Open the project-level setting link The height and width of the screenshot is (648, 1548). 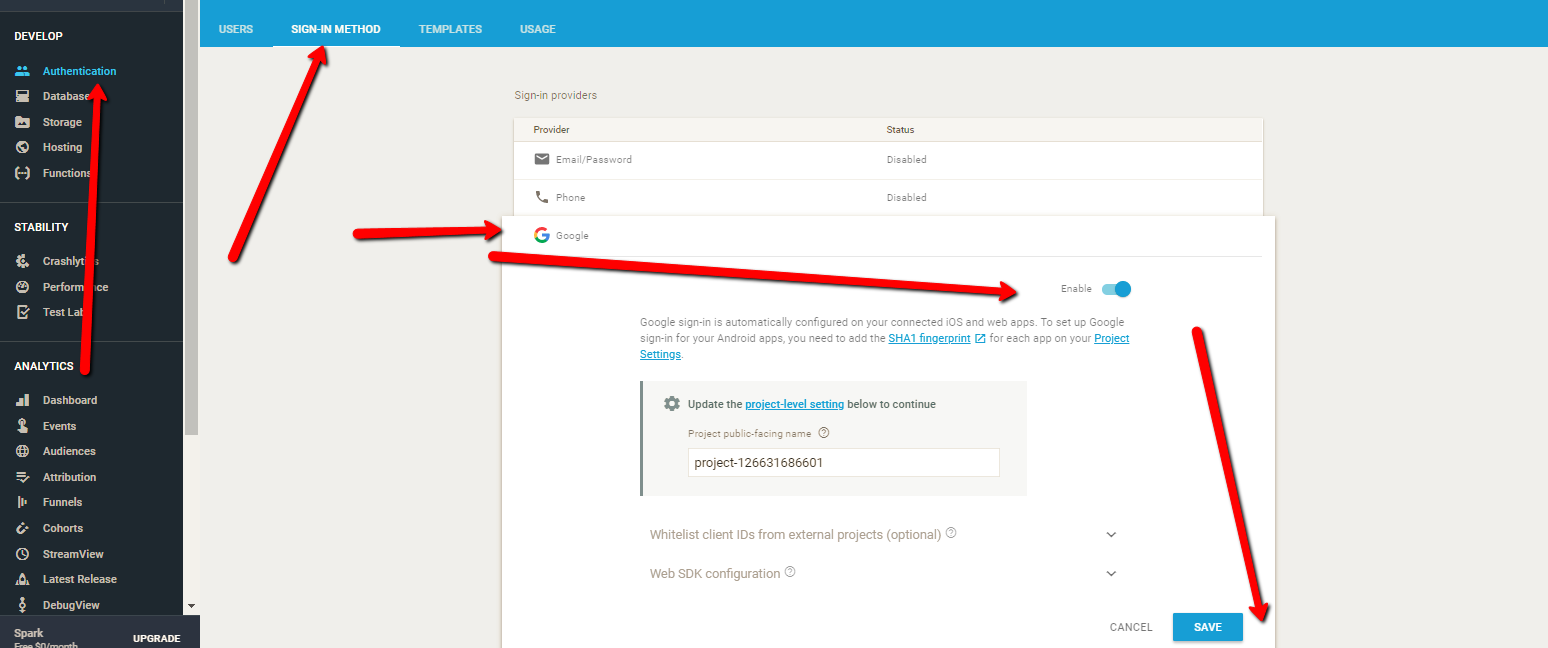point(794,404)
